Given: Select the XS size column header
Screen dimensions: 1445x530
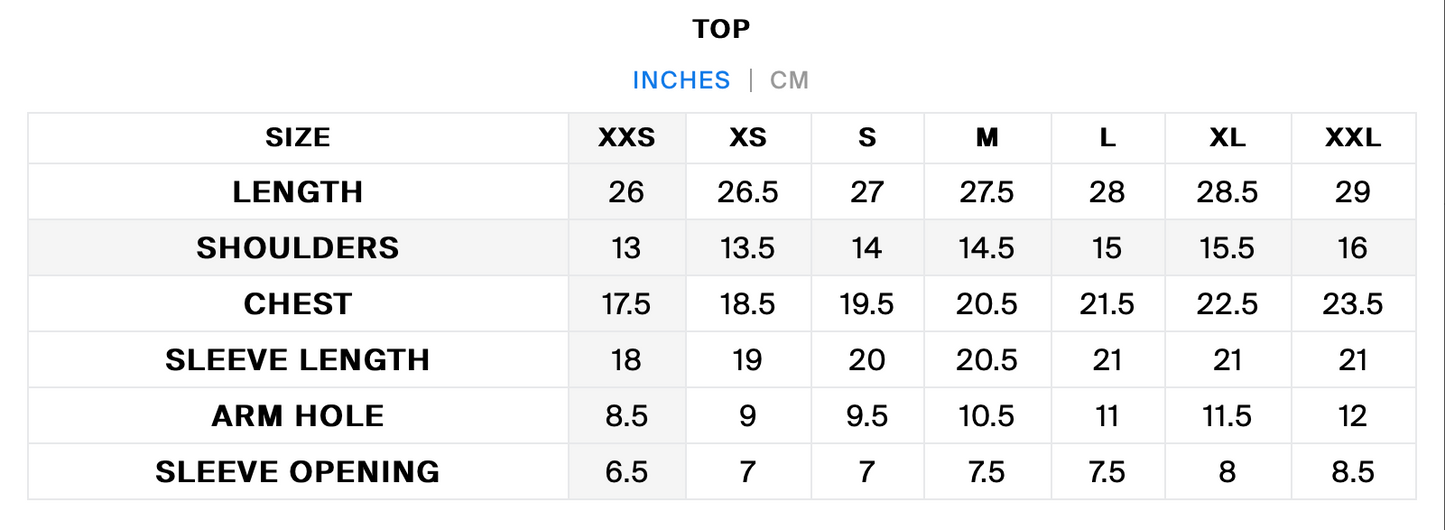Looking at the screenshot, I should (x=748, y=138).
